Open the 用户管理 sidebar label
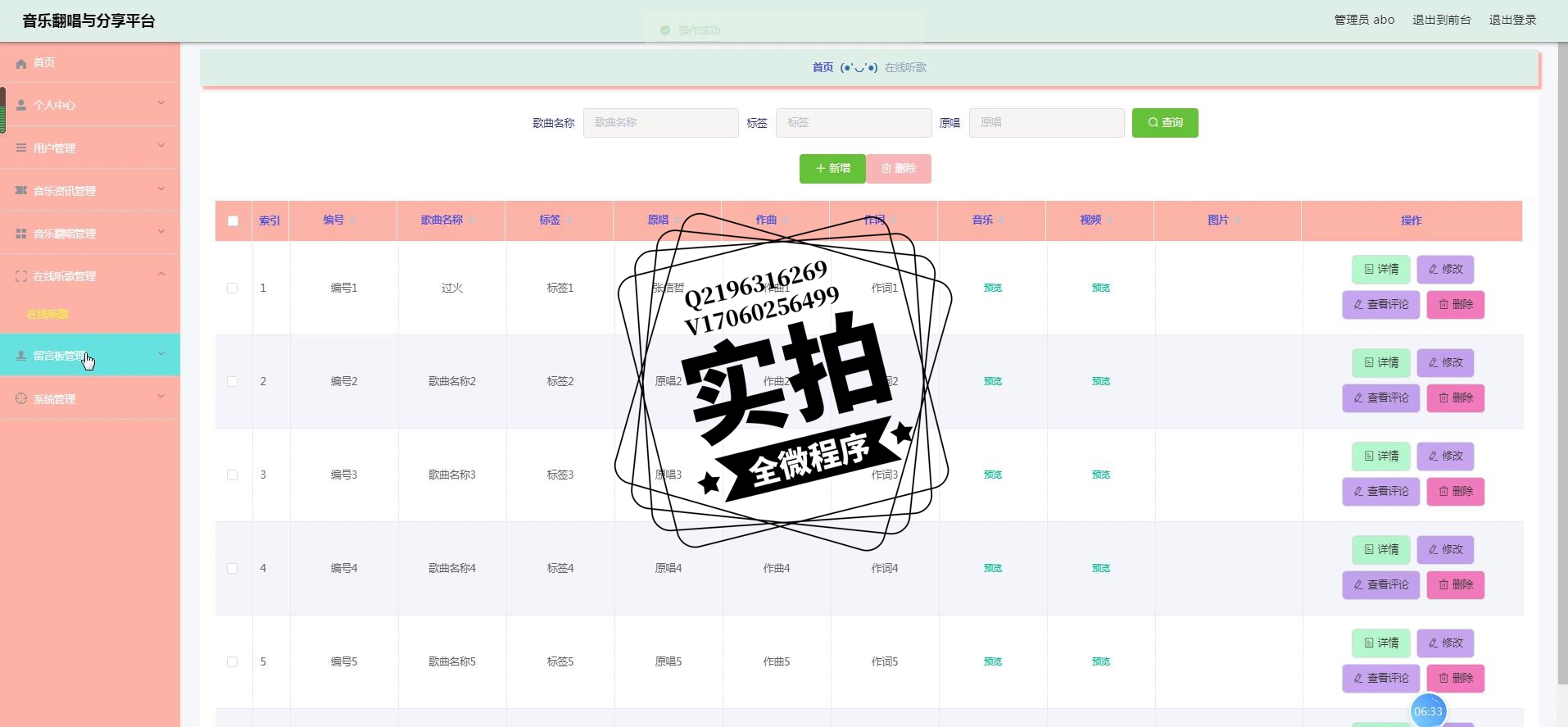The width and height of the screenshot is (1568, 727). [x=54, y=148]
